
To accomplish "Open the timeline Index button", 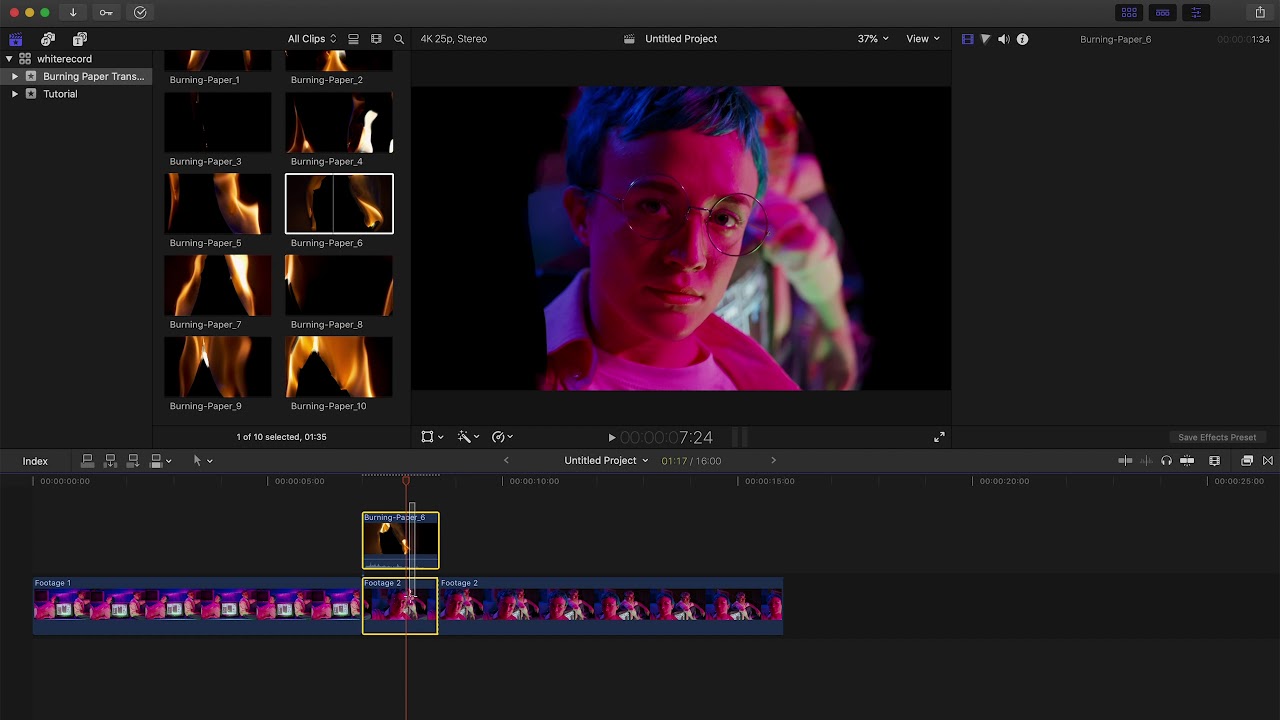I will 35,461.
